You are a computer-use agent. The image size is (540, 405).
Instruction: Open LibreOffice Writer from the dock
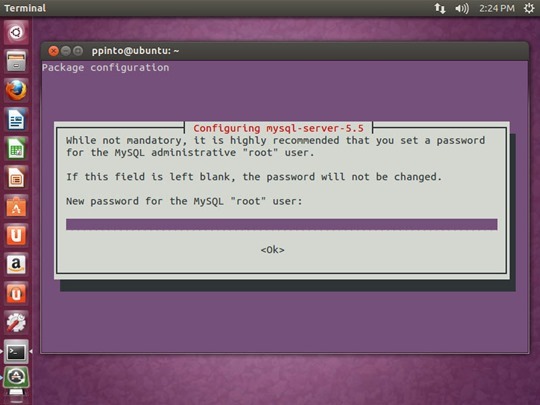click(x=16, y=120)
